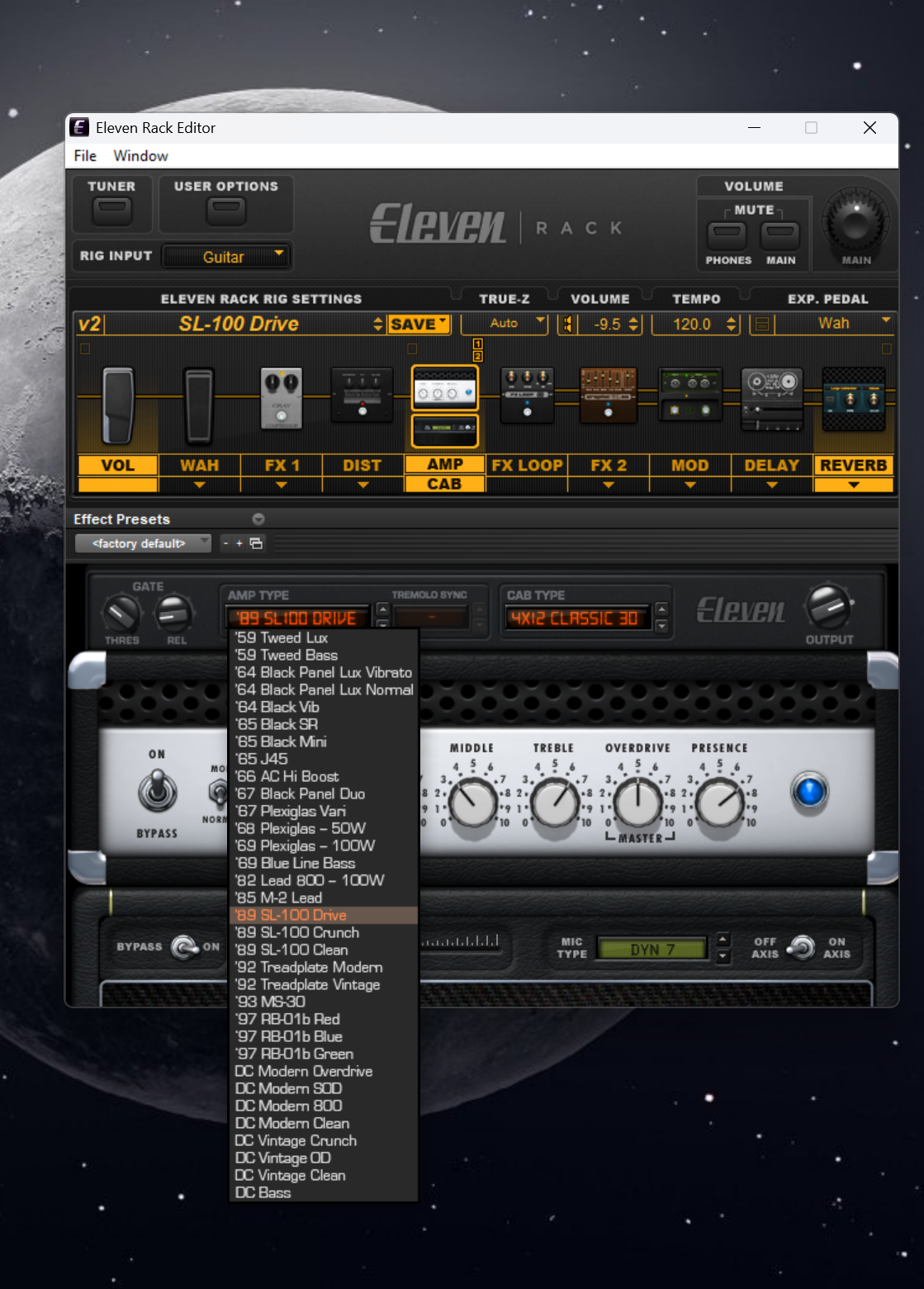924x1289 pixels.
Task: Click the Eleven Rack Editor app icon in title bar
Action: (x=80, y=127)
